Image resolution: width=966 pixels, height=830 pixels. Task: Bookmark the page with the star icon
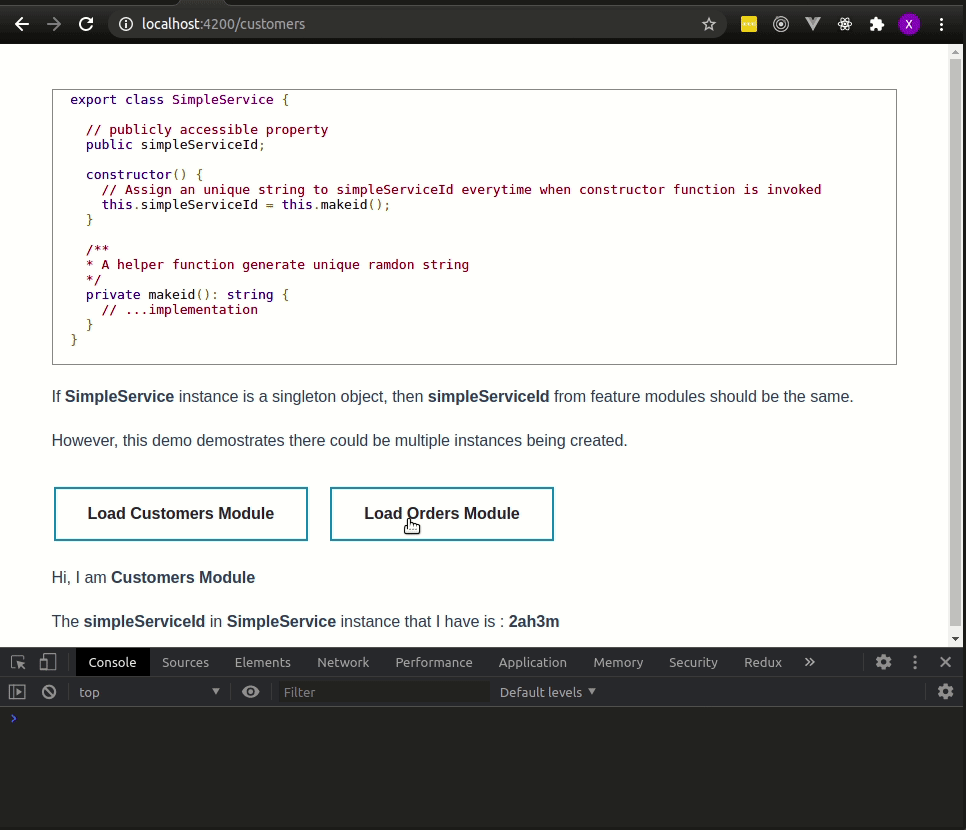pyautogui.click(x=709, y=23)
